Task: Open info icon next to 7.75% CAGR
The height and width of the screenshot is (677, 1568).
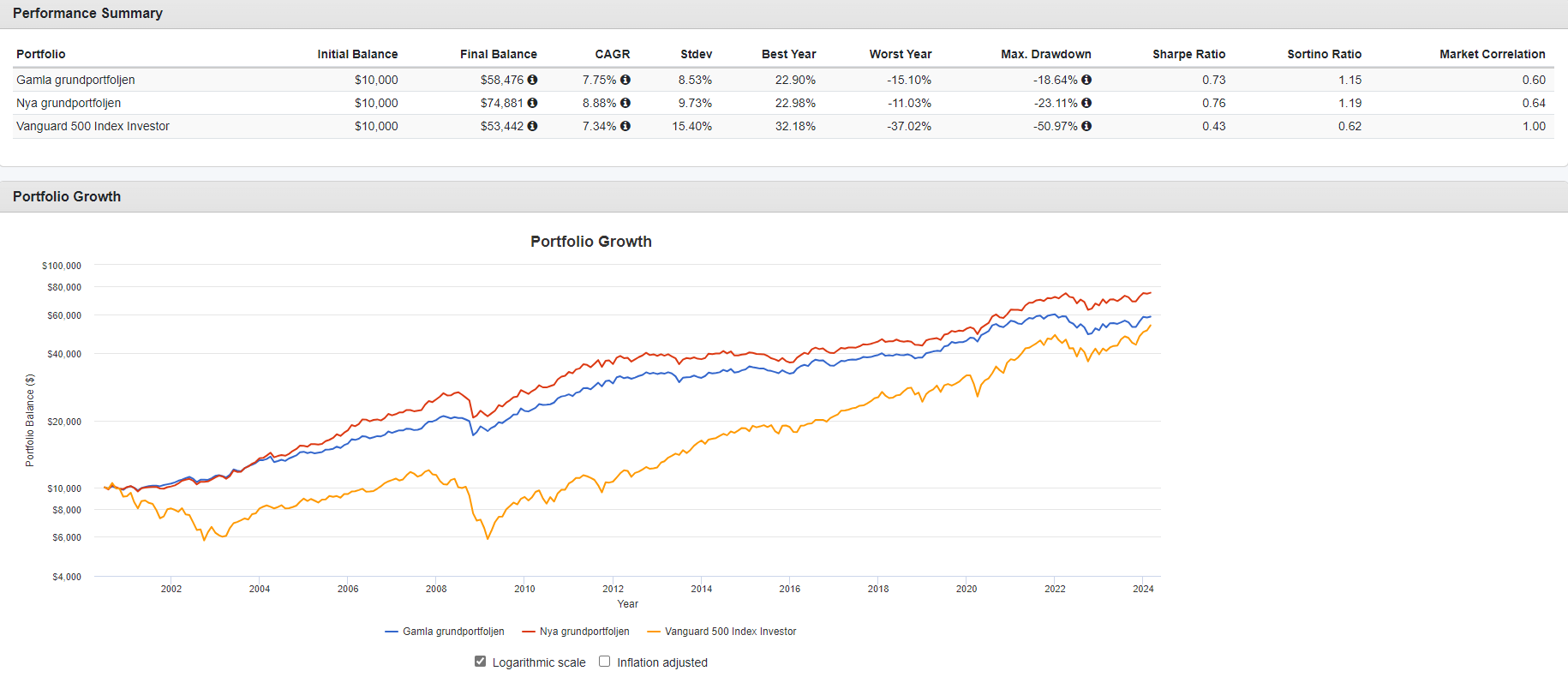Action: point(625,80)
